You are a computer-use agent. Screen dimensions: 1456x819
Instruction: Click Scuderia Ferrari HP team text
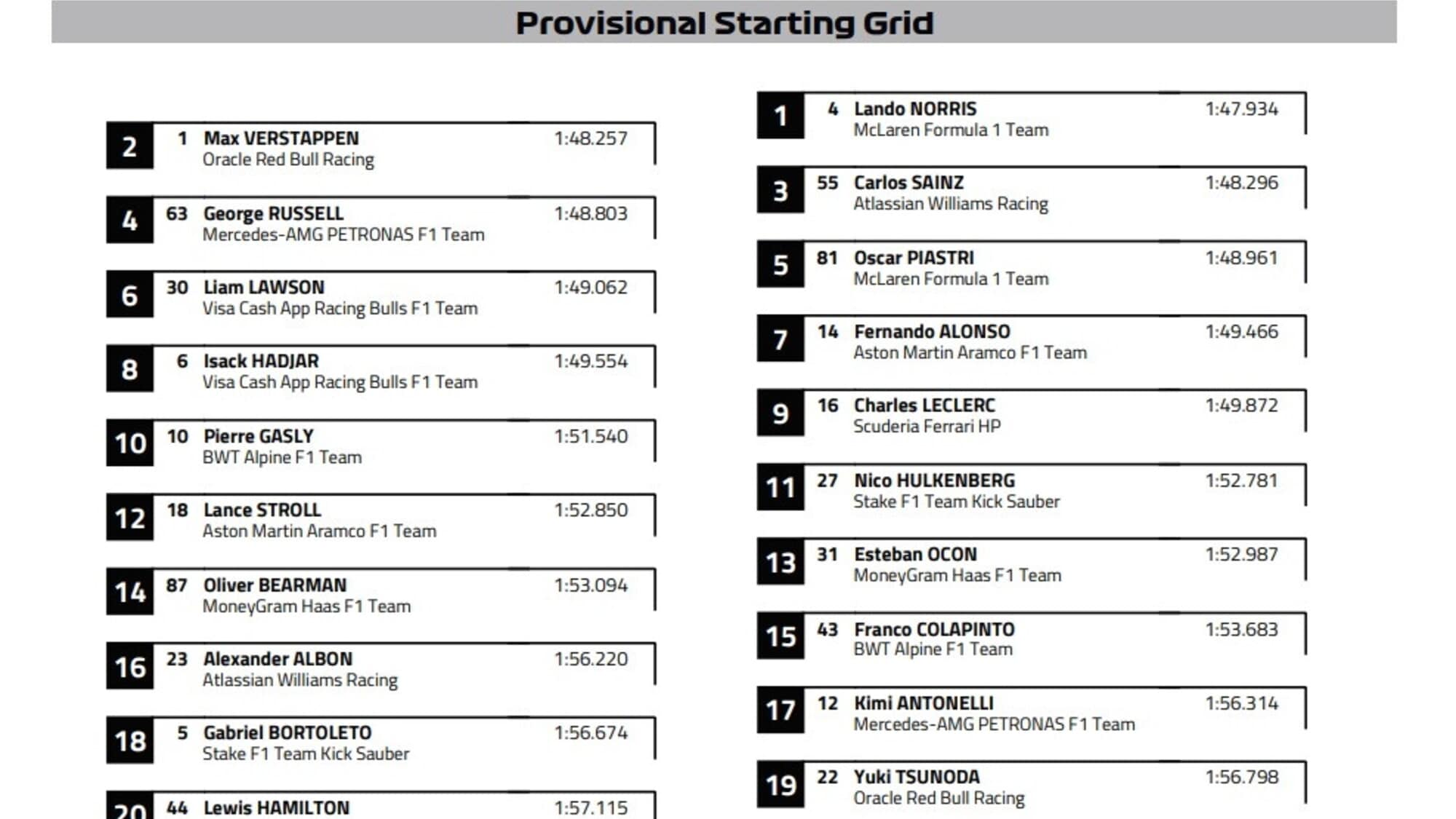pyautogui.click(x=927, y=427)
